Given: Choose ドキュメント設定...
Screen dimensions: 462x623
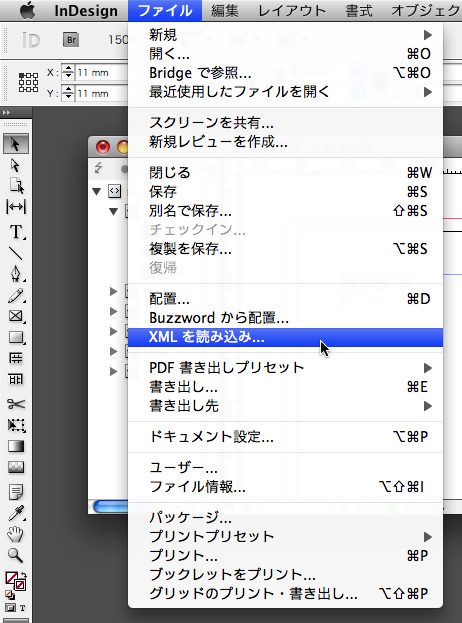Looking at the screenshot, I should click(x=286, y=437).
